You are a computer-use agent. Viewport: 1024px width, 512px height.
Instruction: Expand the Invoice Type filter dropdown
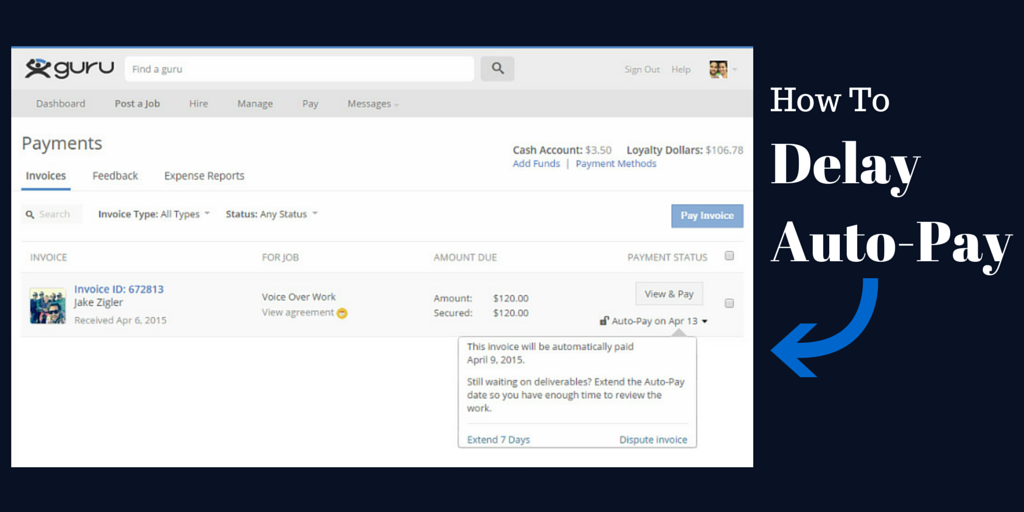(x=154, y=214)
